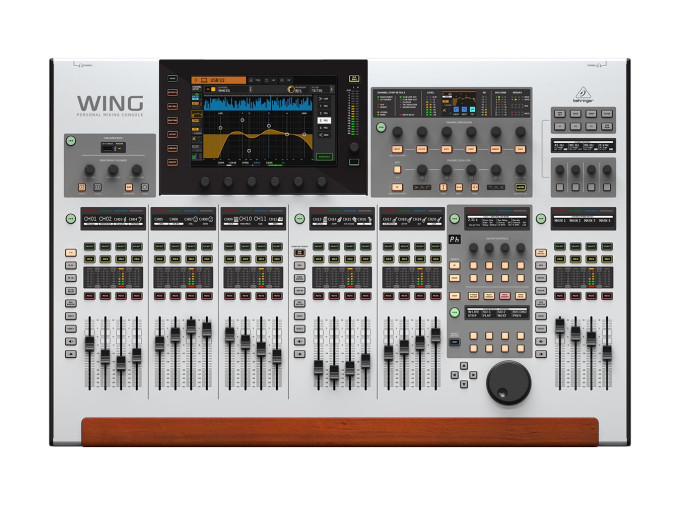680x505 pixels.
Task: Open the orange folder icon on touchscreen header
Action: [x=197, y=79]
